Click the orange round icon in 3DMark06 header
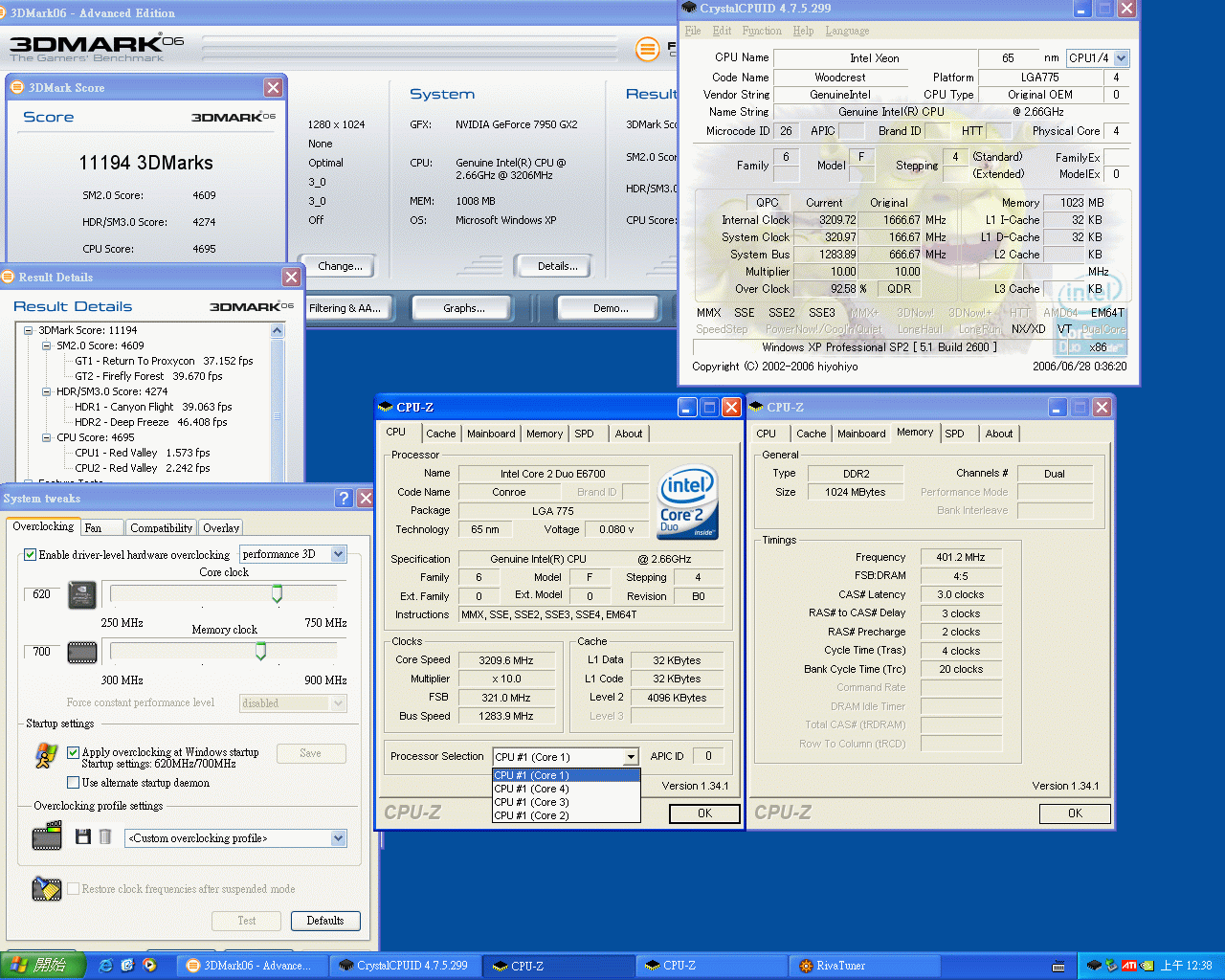The height and width of the screenshot is (980, 1225). click(x=648, y=48)
